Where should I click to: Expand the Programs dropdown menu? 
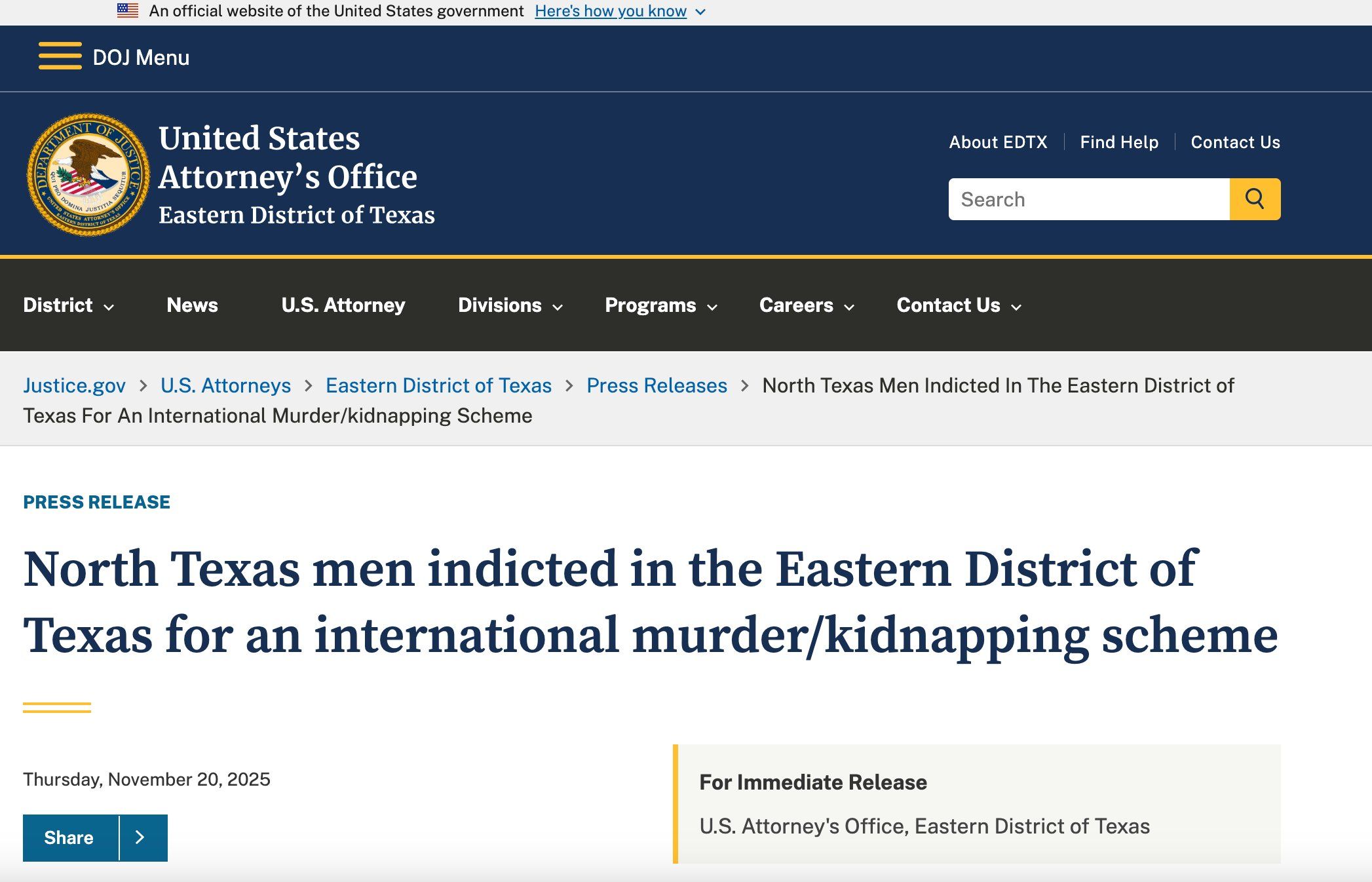pyautogui.click(x=661, y=305)
